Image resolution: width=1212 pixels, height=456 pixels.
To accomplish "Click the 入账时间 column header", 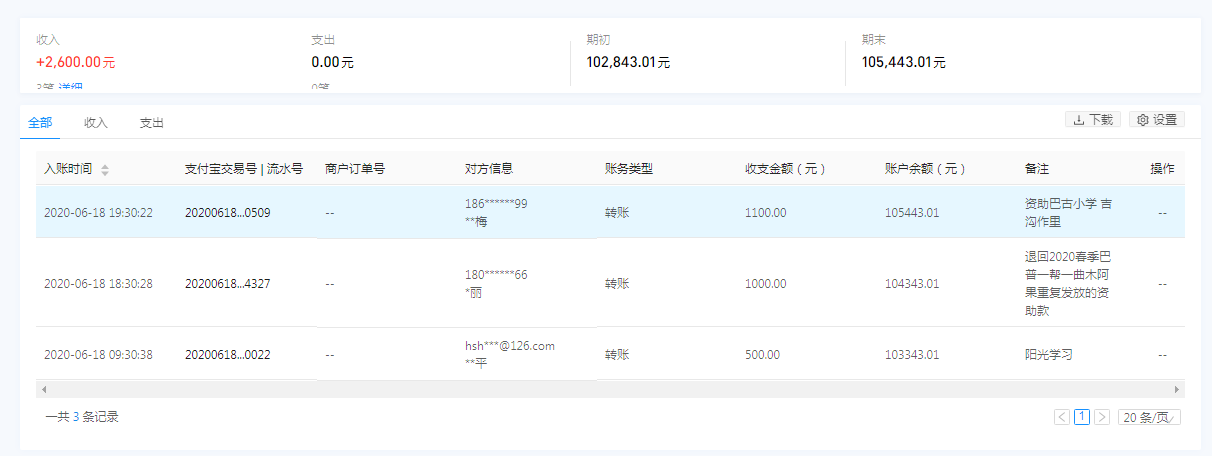I will [68, 169].
